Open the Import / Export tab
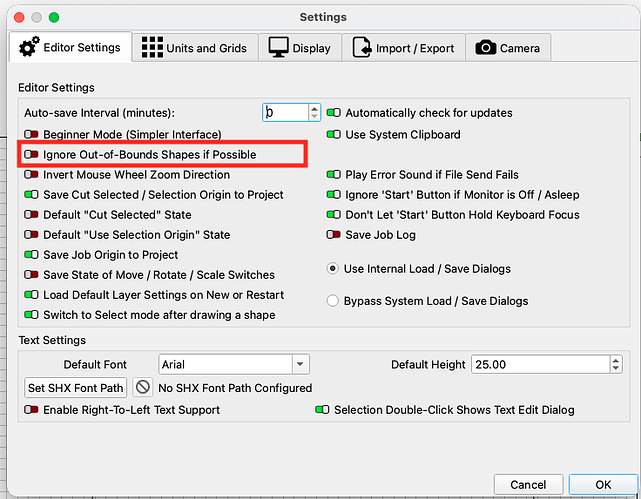641x499 pixels. 401,47
